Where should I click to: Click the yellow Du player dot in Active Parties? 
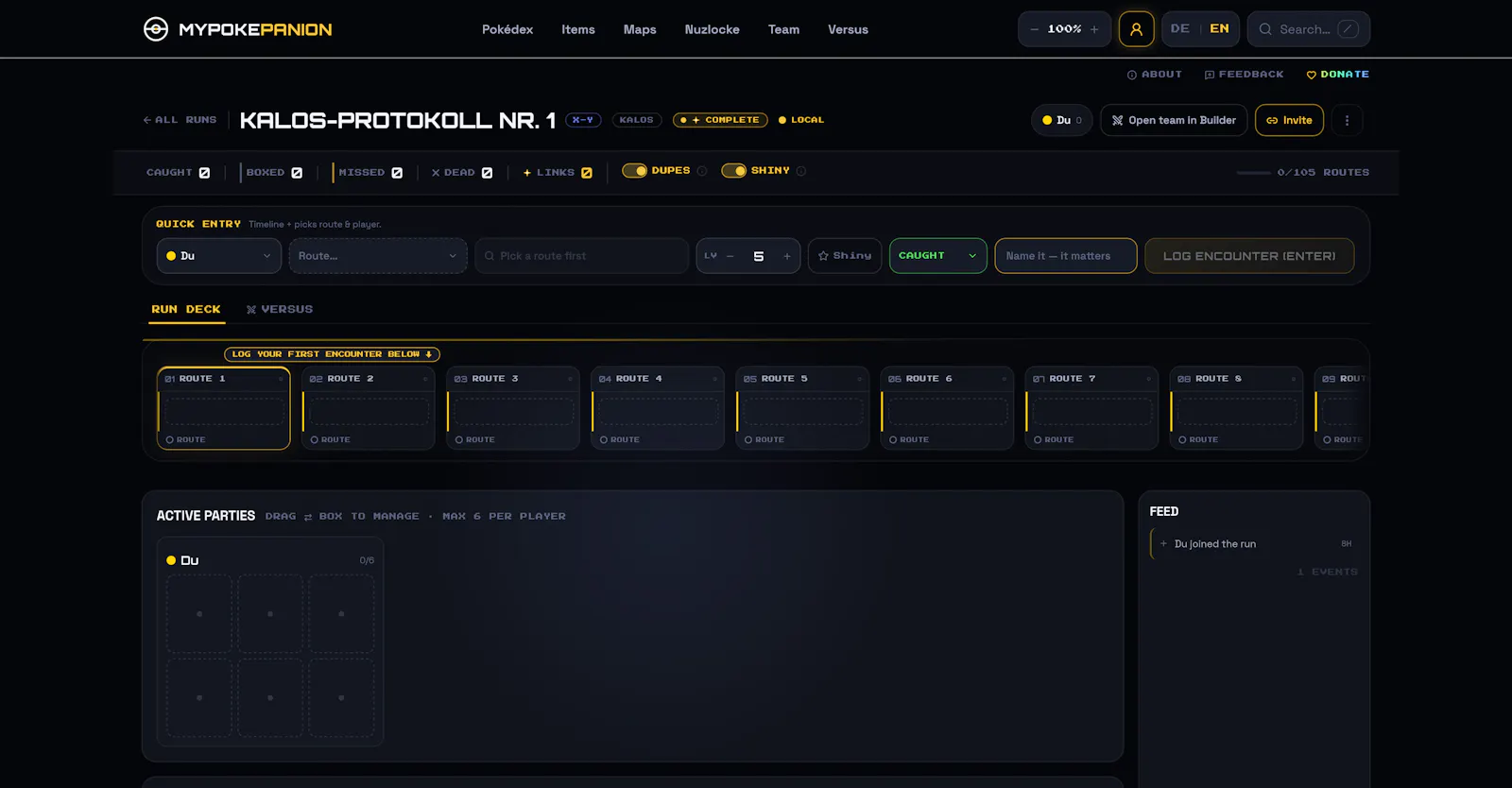pos(171,560)
